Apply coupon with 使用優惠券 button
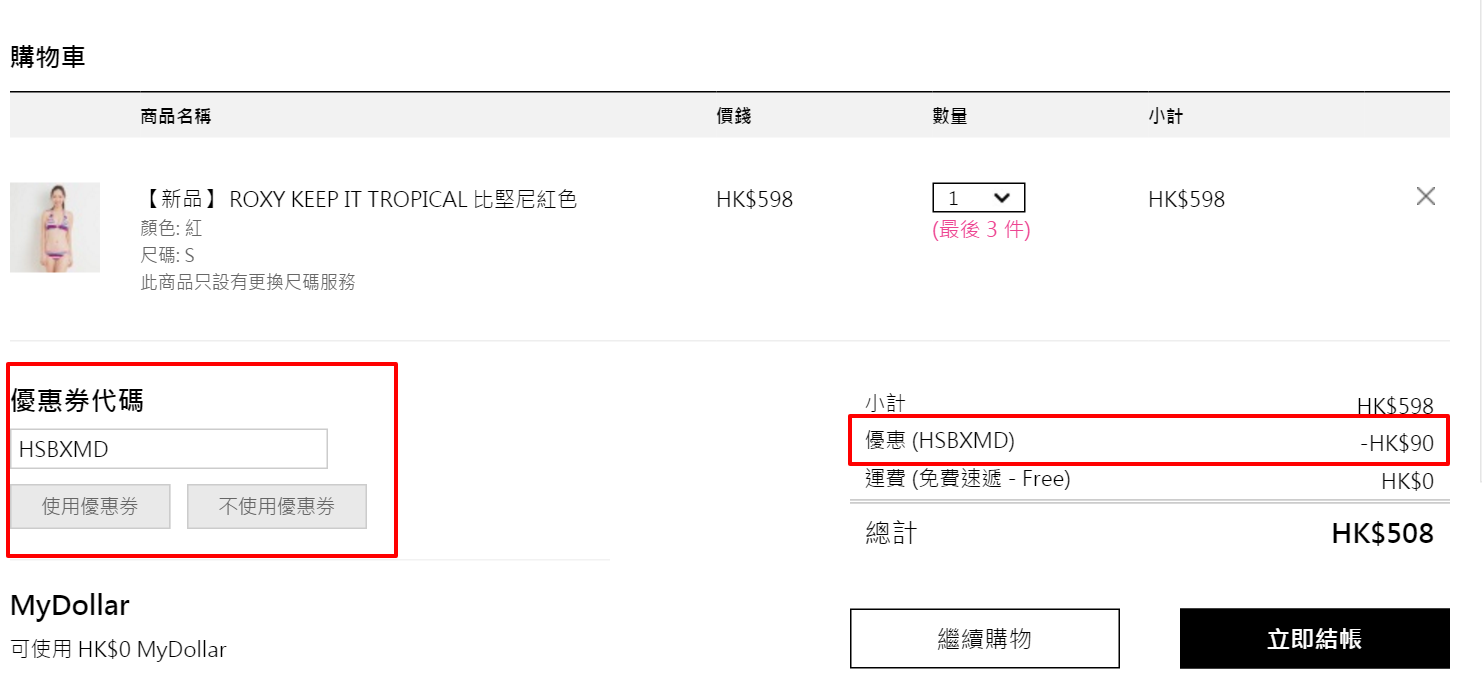The height and width of the screenshot is (696, 1482). pos(90,507)
